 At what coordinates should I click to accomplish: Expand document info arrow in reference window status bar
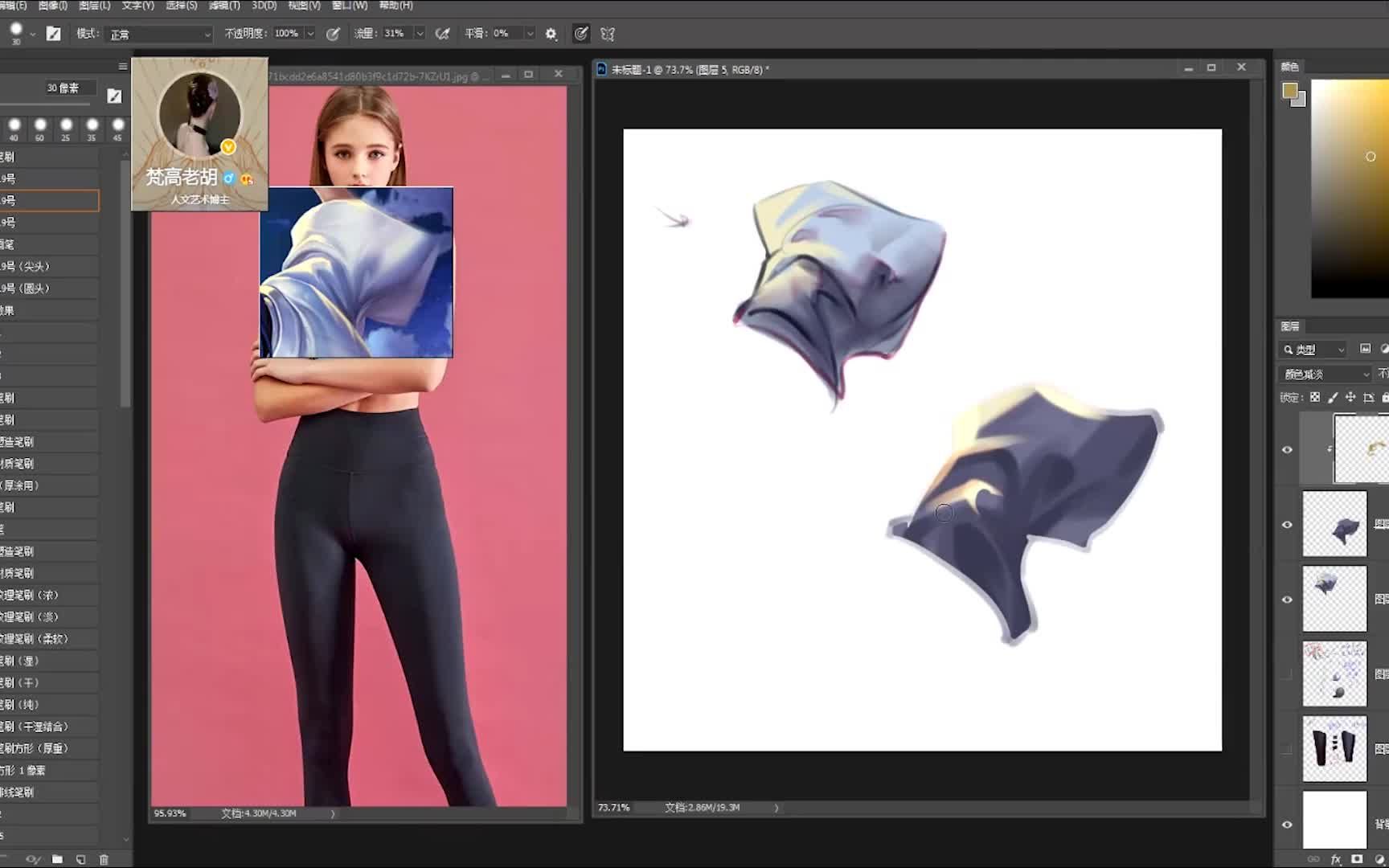333,813
